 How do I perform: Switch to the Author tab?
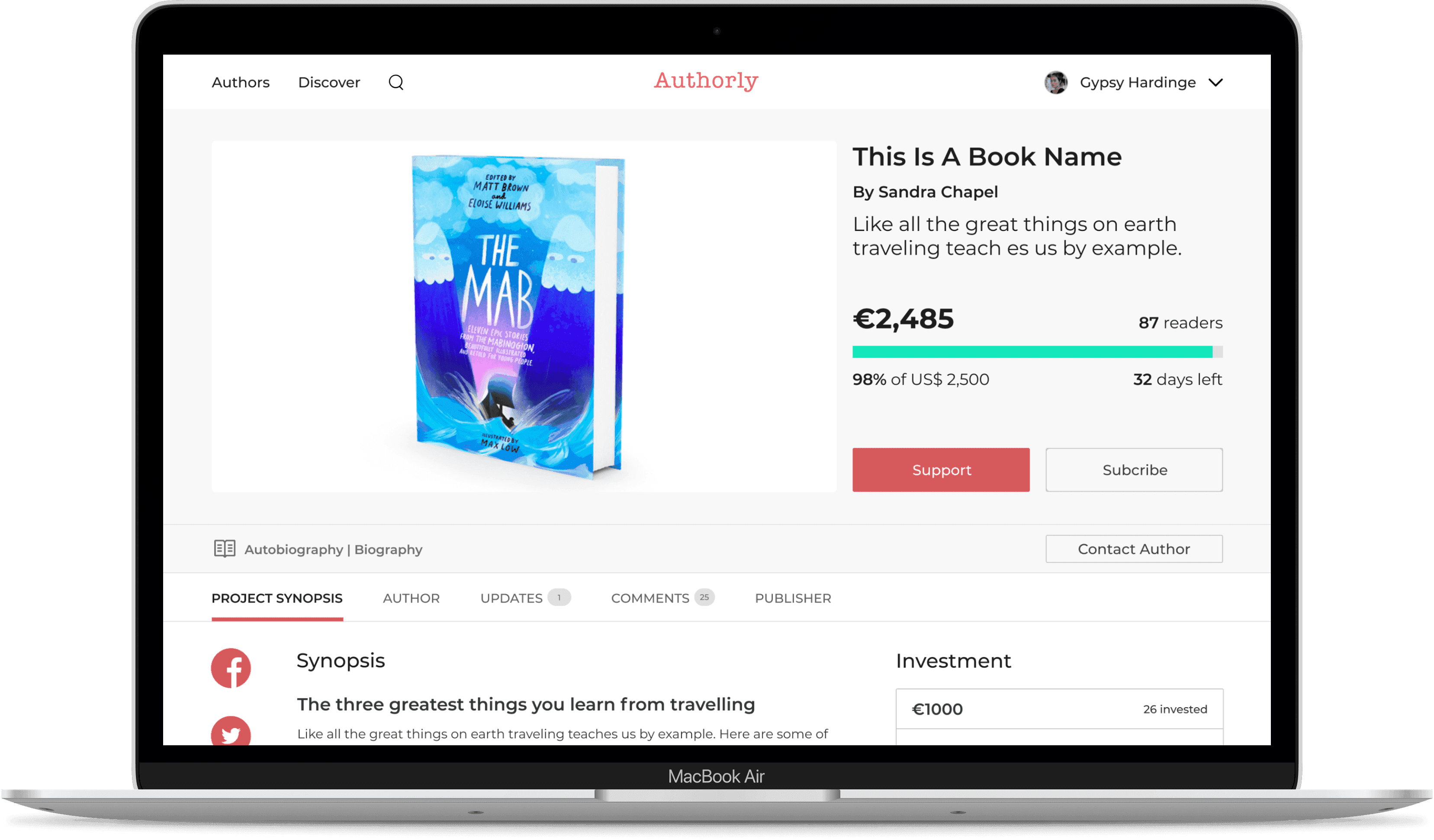point(412,598)
